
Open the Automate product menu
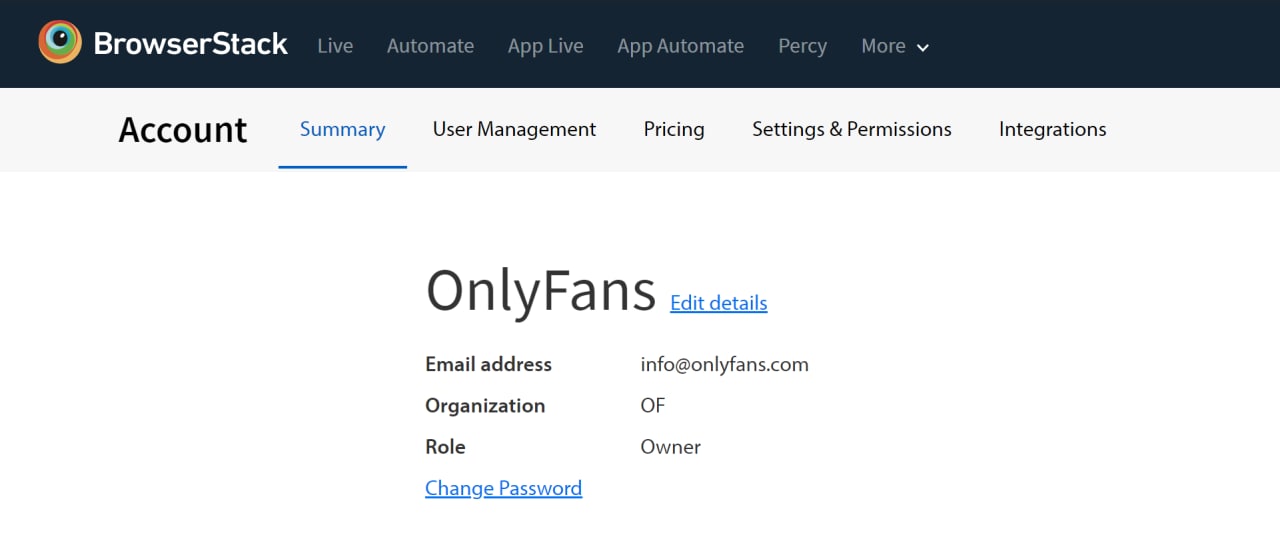[x=430, y=46]
